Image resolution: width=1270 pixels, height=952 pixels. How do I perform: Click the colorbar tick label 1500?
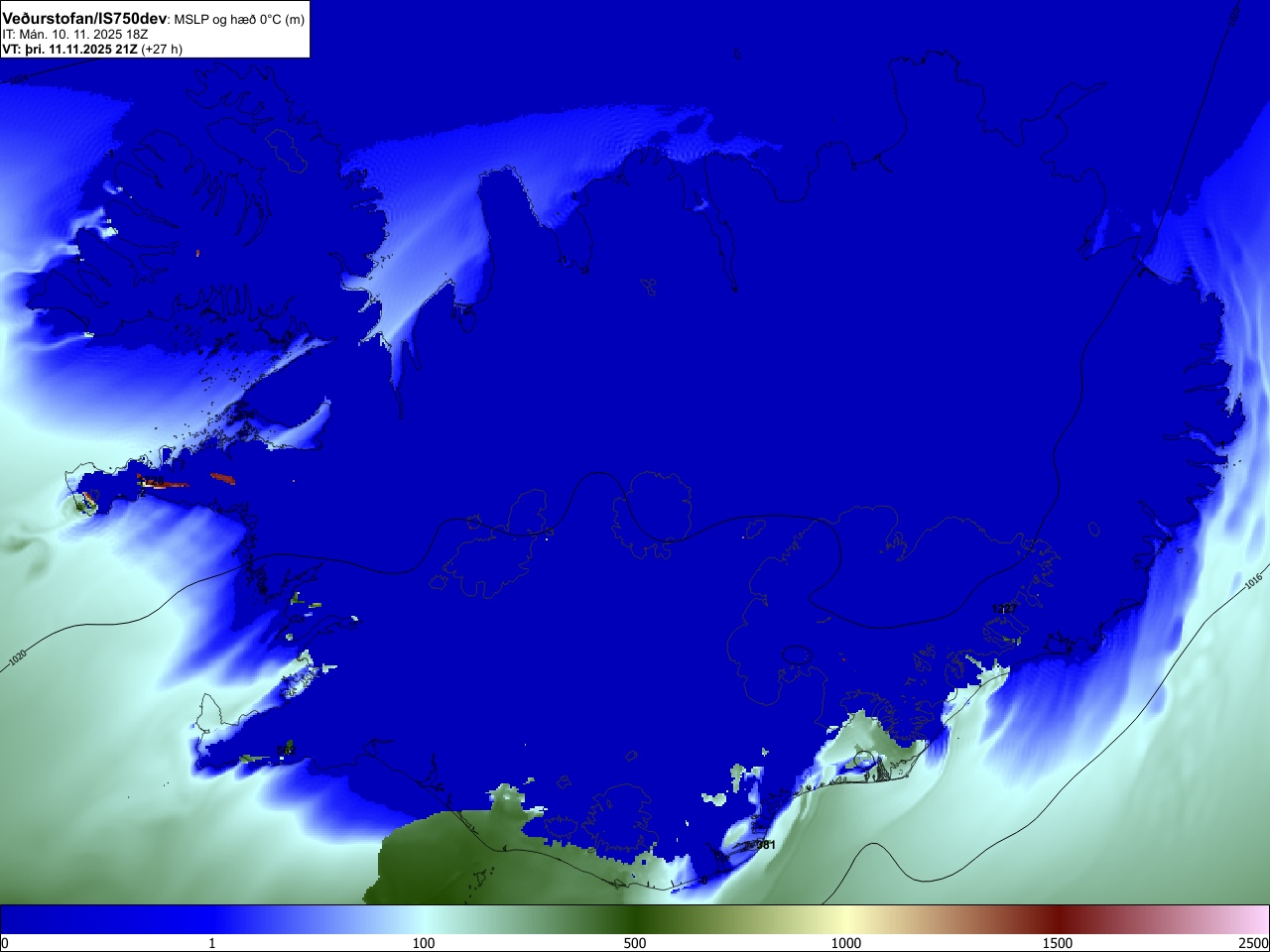1058,943
